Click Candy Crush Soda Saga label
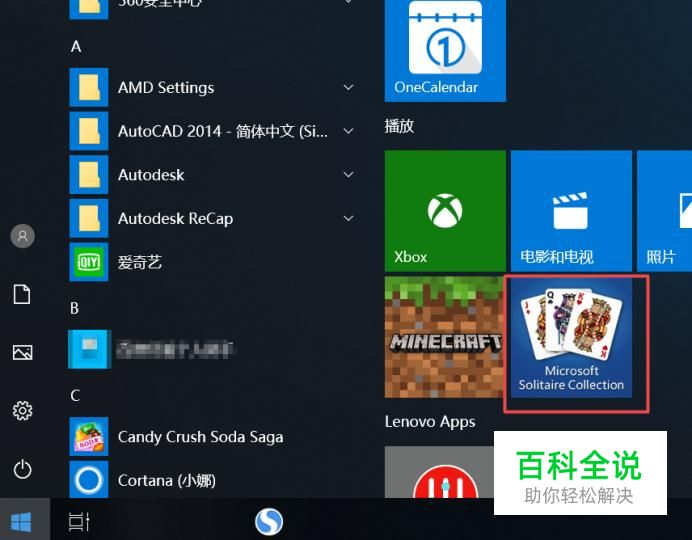The height and width of the screenshot is (540, 692). [200, 437]
